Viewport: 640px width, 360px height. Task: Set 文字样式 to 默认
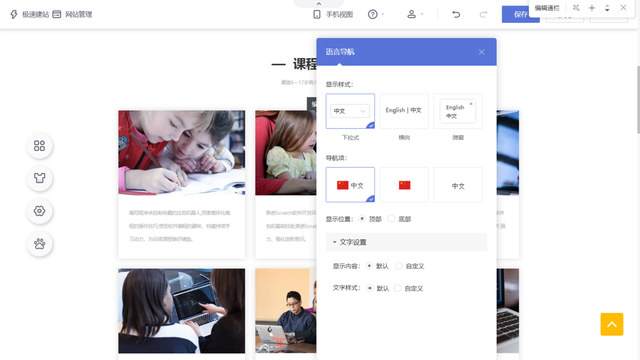coord(370,288)
